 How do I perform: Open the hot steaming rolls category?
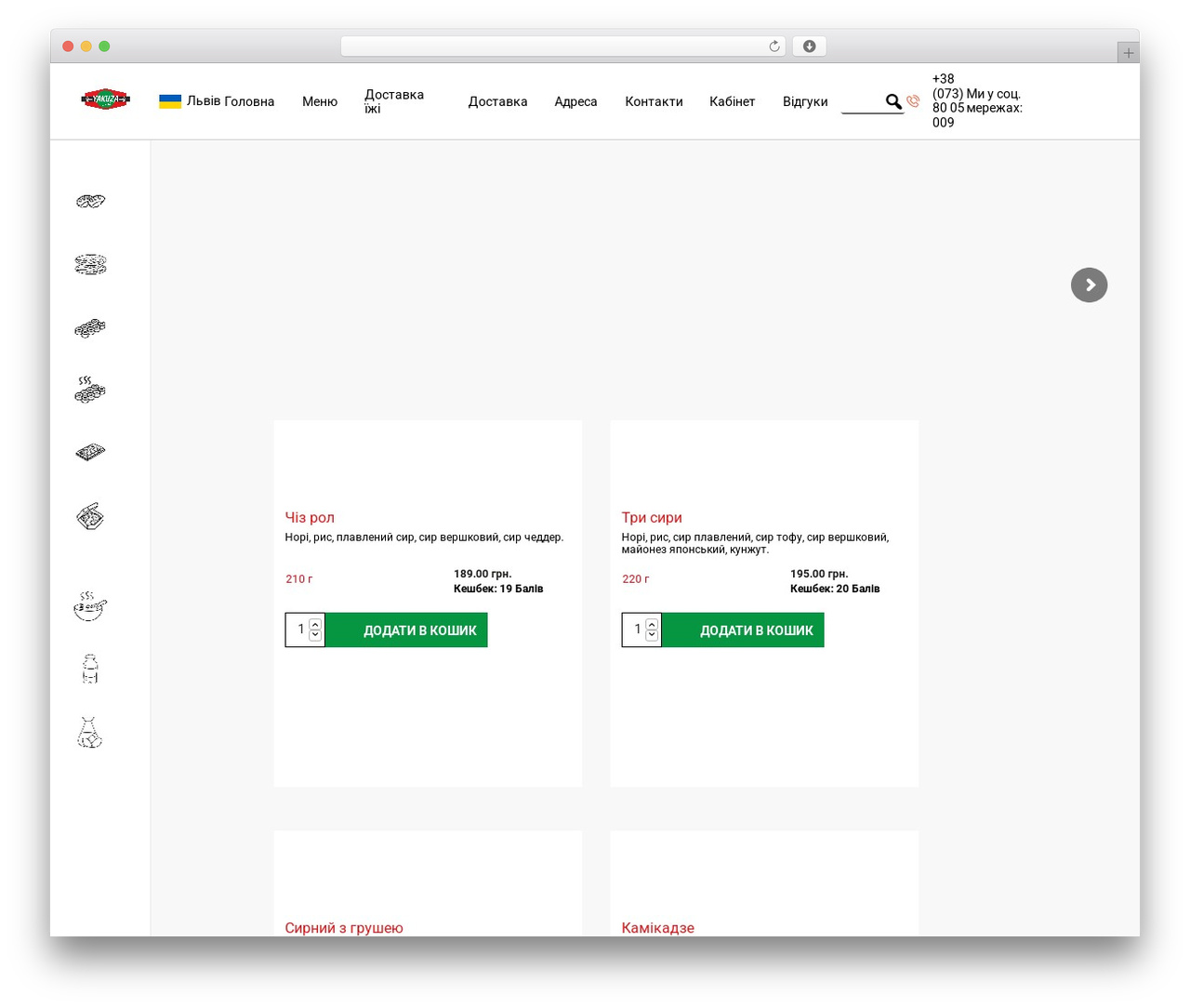coord(90,390)
